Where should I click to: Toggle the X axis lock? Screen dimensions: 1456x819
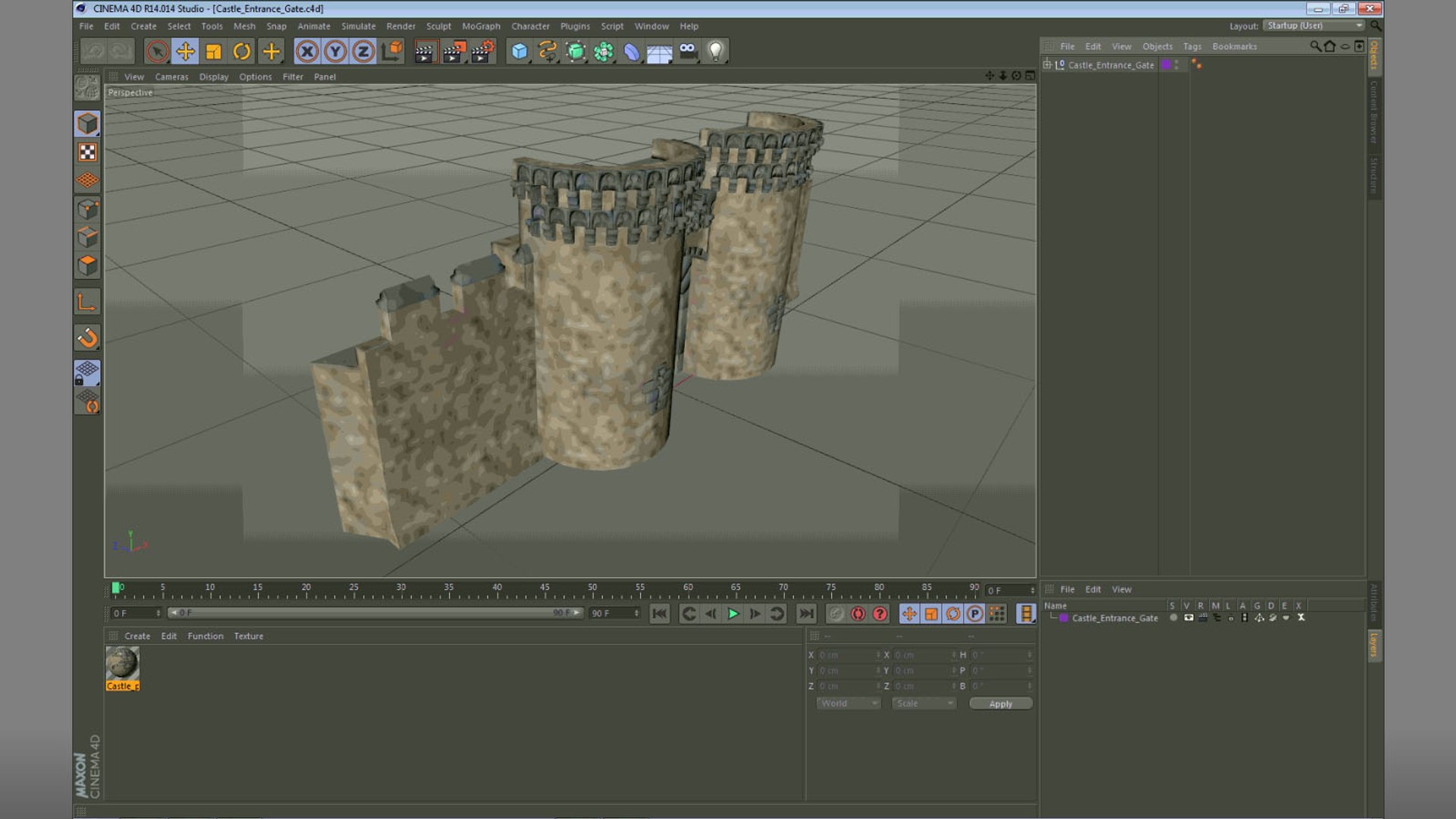tap(306, 52)
